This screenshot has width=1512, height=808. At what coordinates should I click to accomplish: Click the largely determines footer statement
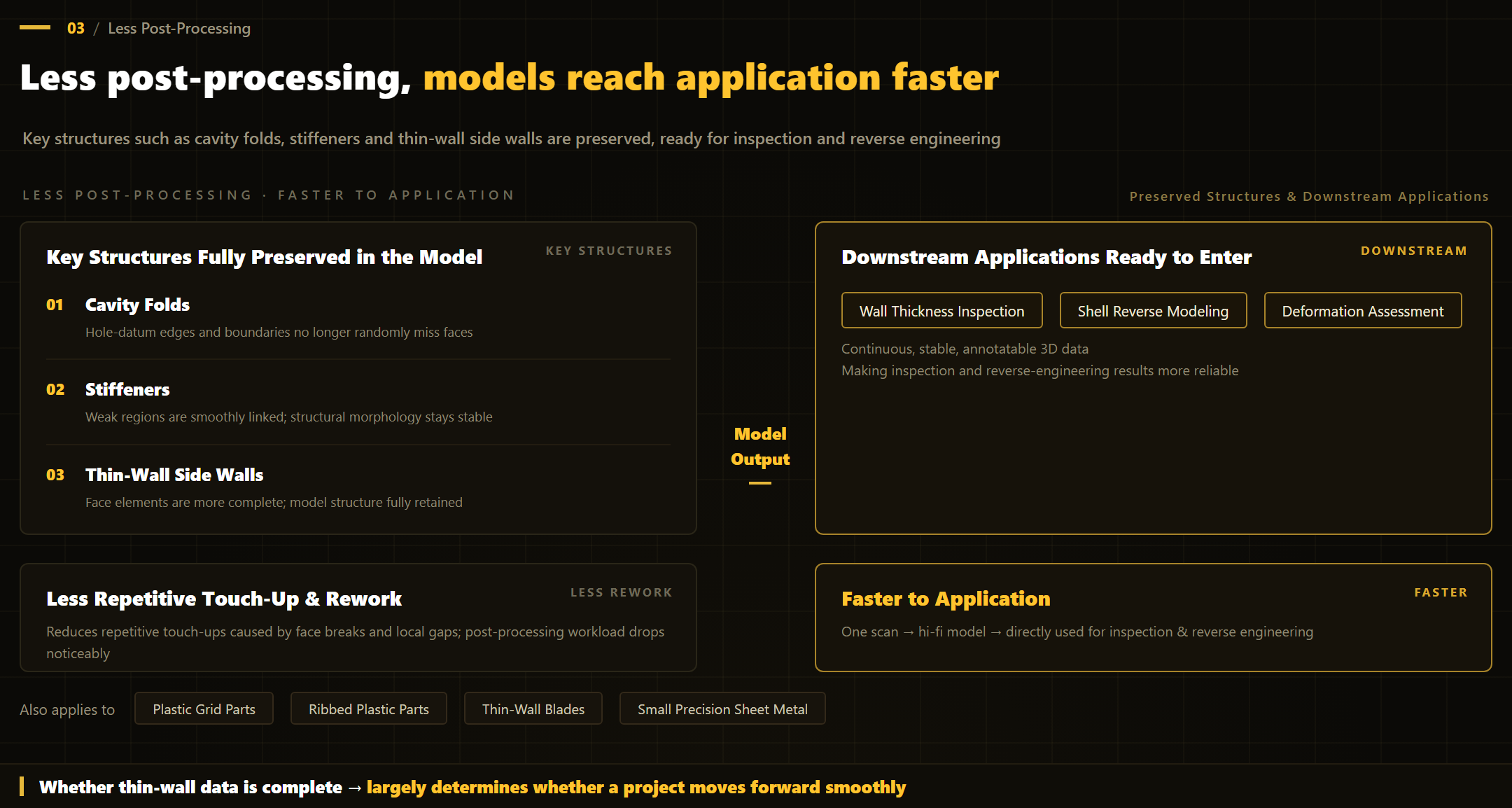[636, 787]
